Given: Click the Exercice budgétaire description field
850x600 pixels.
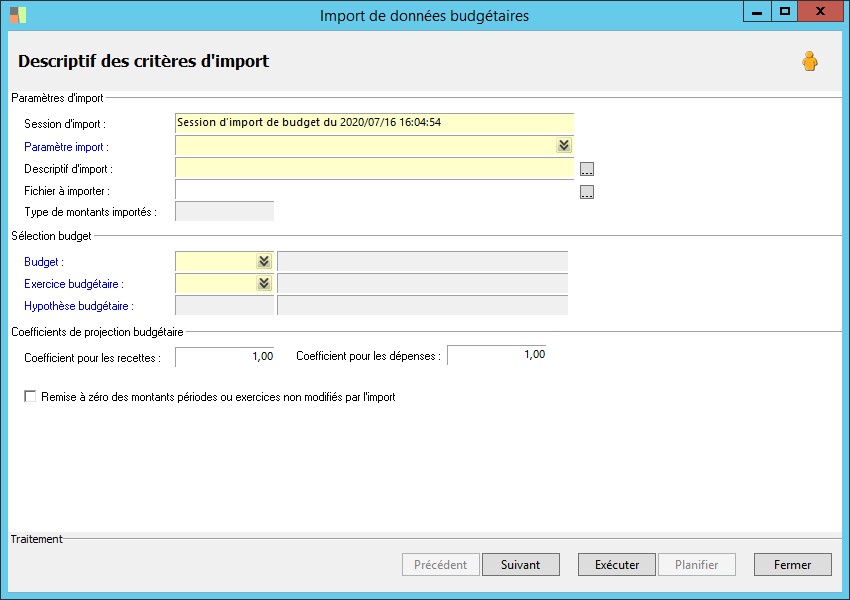Looking at the screenshot, I should pyautogui.click(x=422, y=283).
